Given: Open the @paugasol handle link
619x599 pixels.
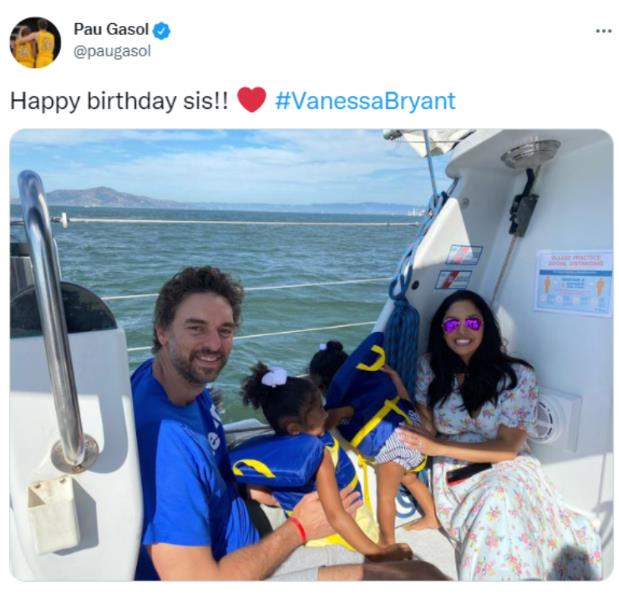Looking at the screenshot, I should (112, 52).
